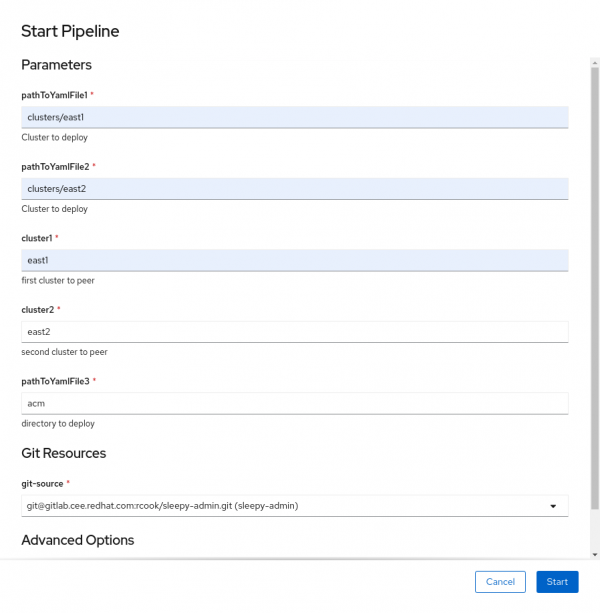Click the 'second cluster to peer' description
The width and height of the screenshot is (600, 613).
tap(64, 352)
